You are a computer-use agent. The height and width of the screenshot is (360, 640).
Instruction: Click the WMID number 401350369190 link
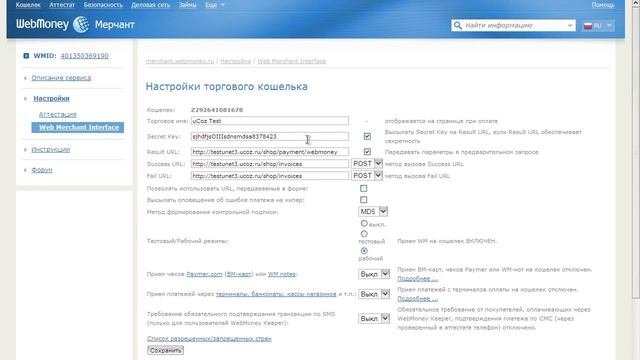84,56
